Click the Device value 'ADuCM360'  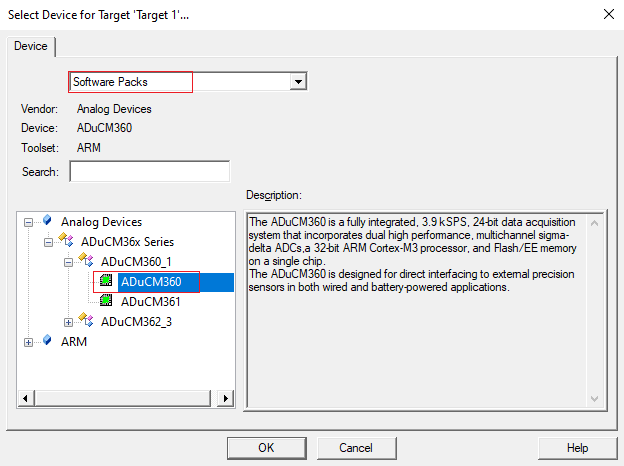pyautogui.click(x=104, y=128)
